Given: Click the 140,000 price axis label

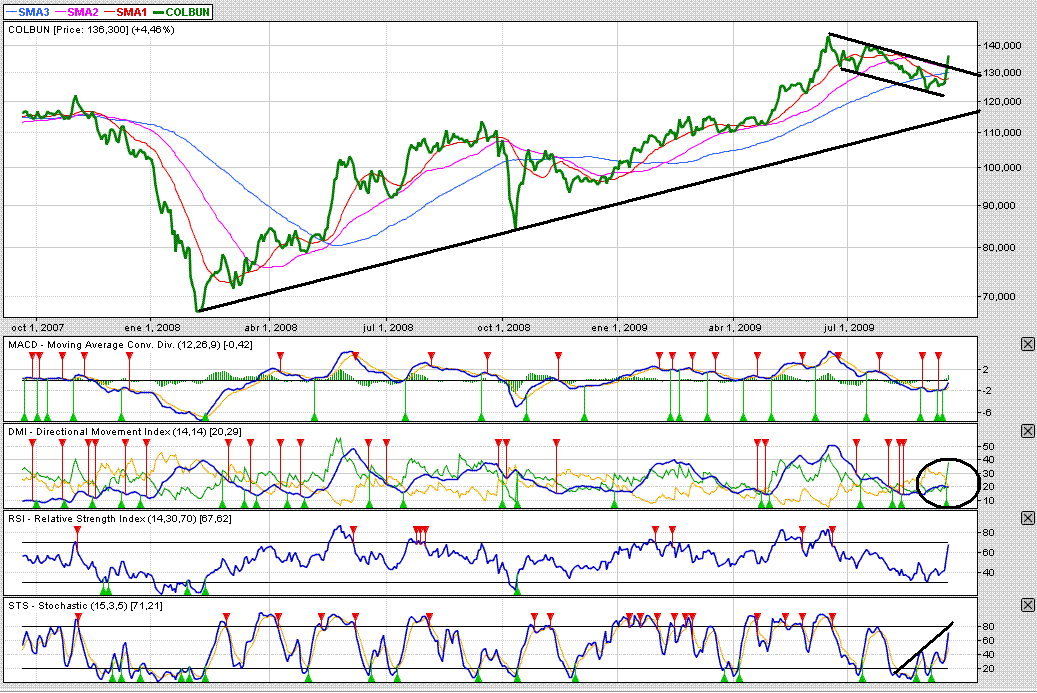Looking at the screenshot, I should [1003, 46].
